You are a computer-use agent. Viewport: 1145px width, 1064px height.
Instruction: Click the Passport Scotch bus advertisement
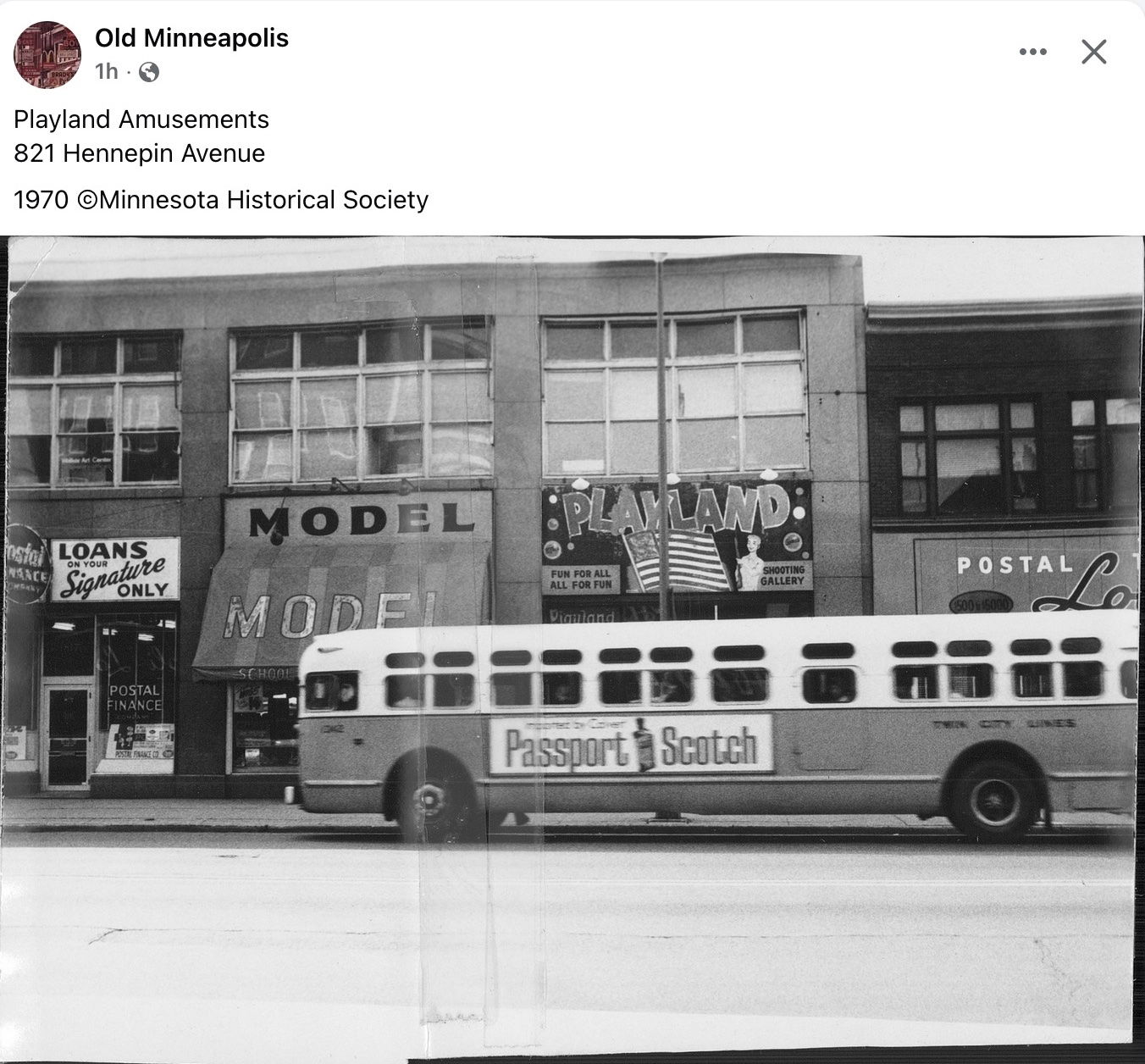[631, 745]
